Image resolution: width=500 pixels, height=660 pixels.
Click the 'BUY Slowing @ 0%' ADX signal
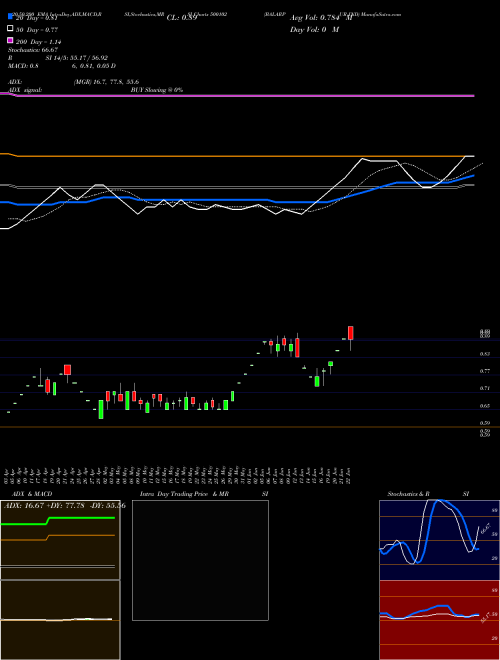(x=157, y=90)
